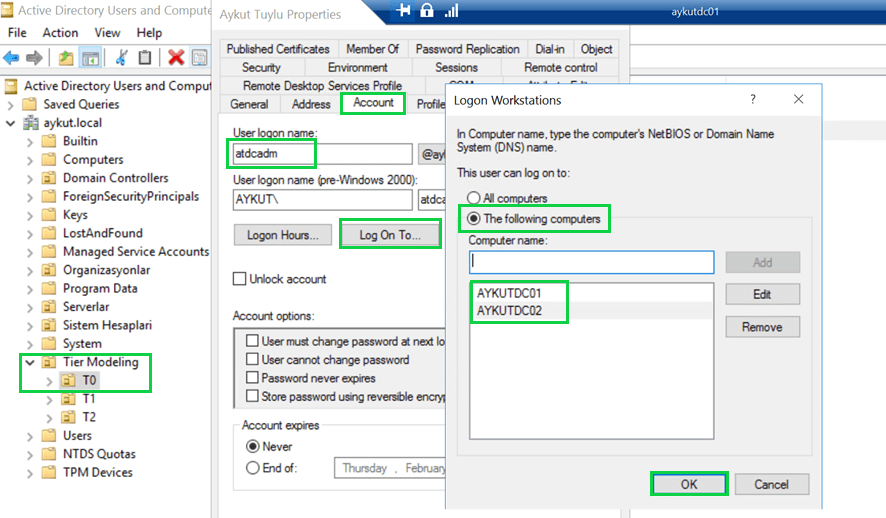Click the red Delete X icon

pyautogui.click(x=176, y=58)
